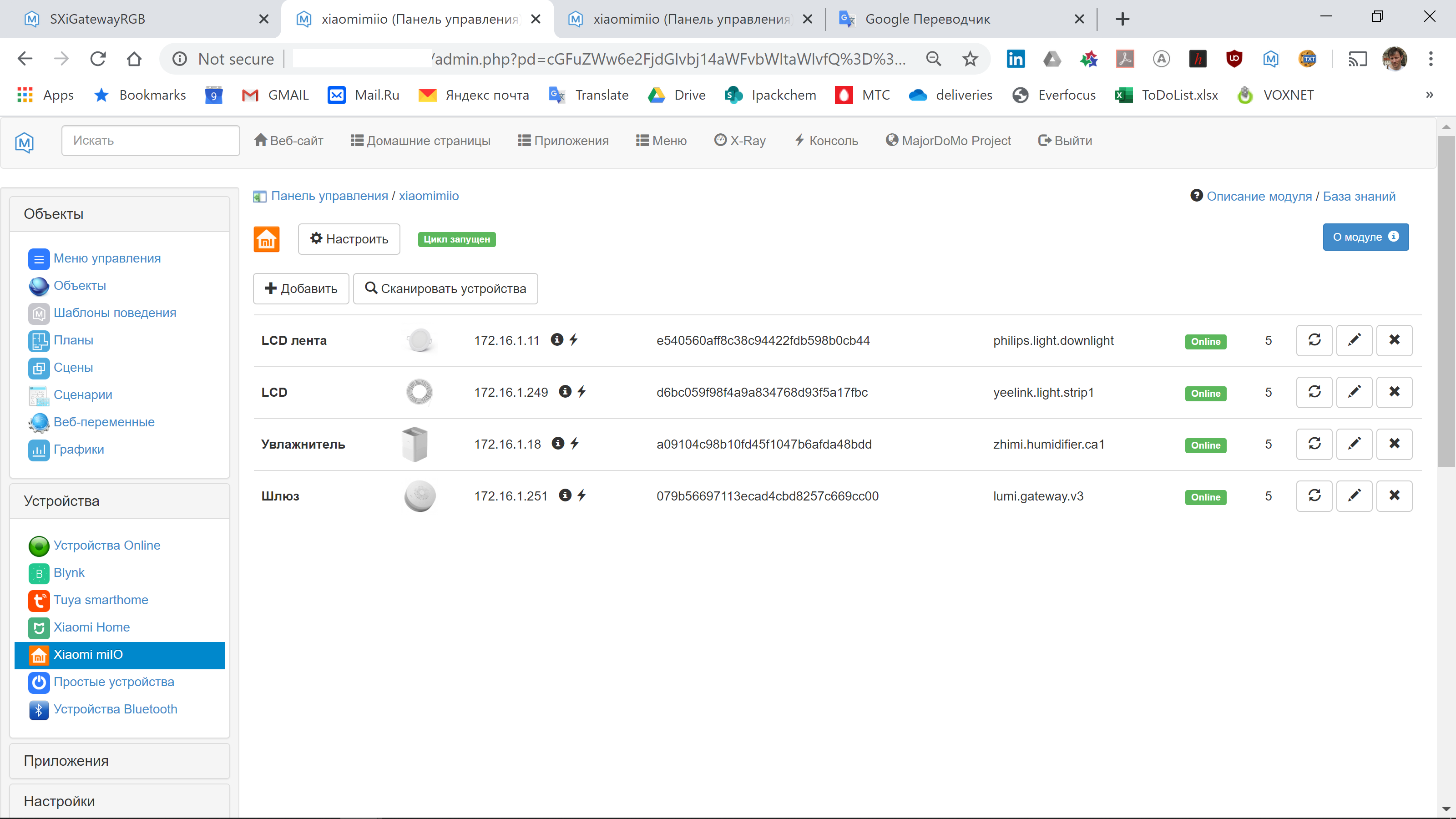The image size is (1456, 819).
Task: Edit the Увлажнитель device settings
Action: click(x=1354, y=444)
